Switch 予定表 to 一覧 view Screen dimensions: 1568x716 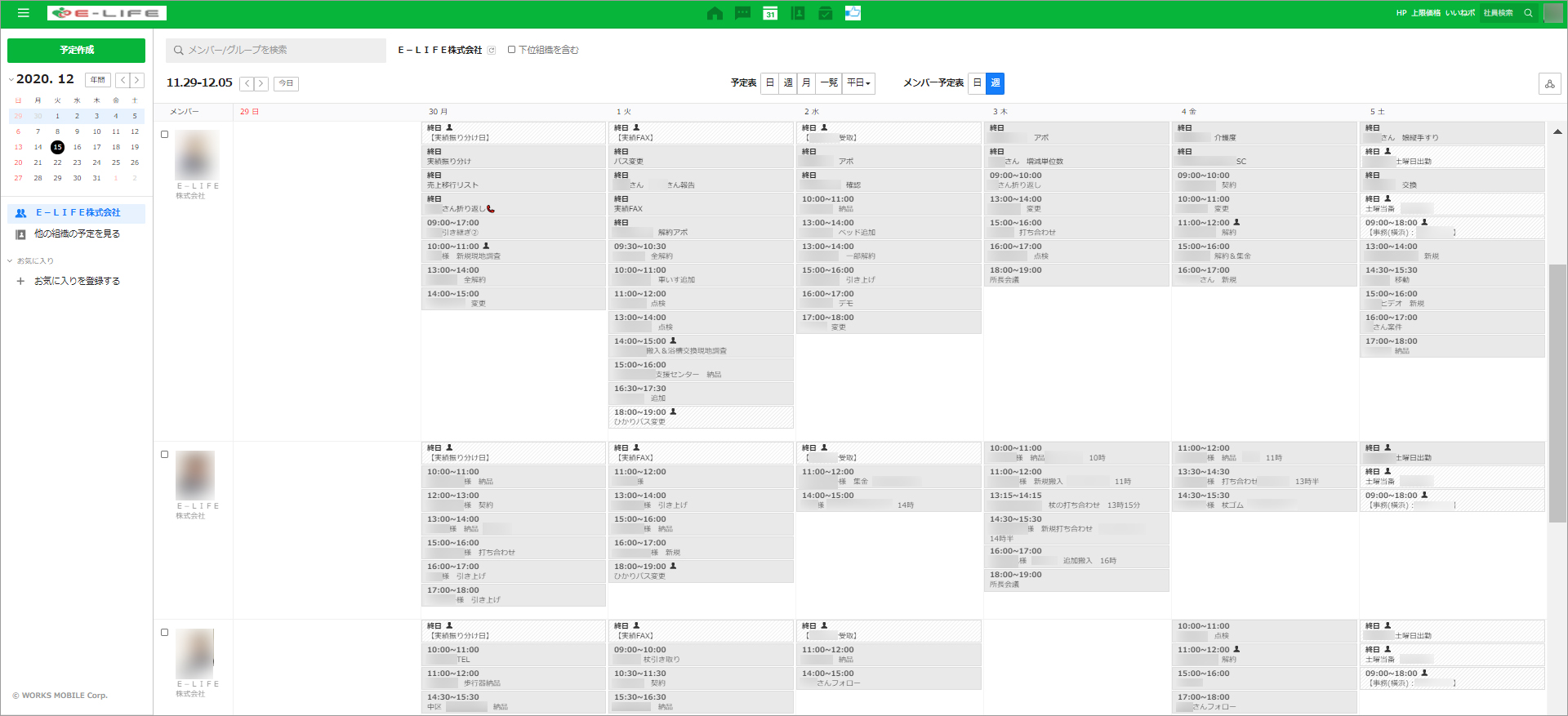pos(829,83)
